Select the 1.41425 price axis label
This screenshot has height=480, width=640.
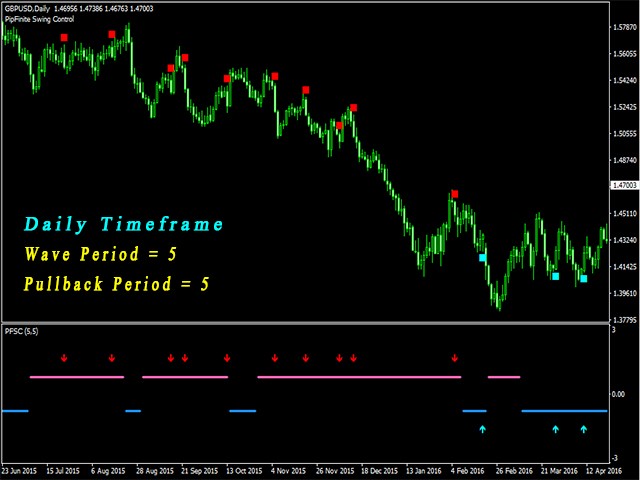coord(625,267)
